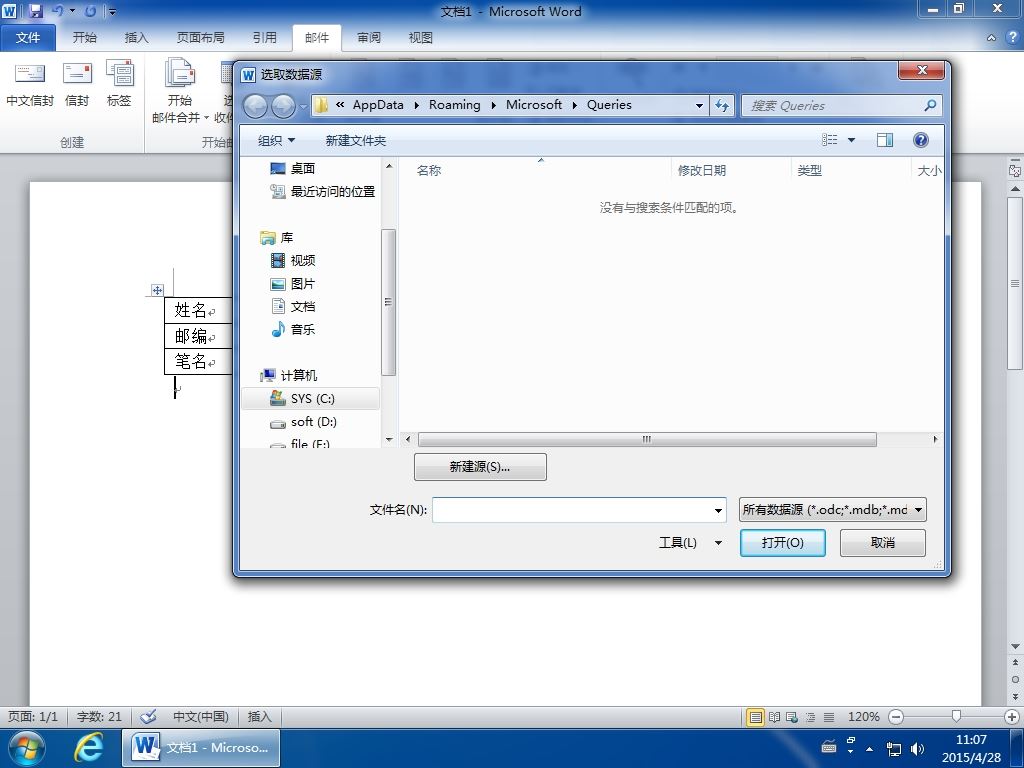
Task: Click Word Help icon in ribbon corner
Action: (1012, 38)
